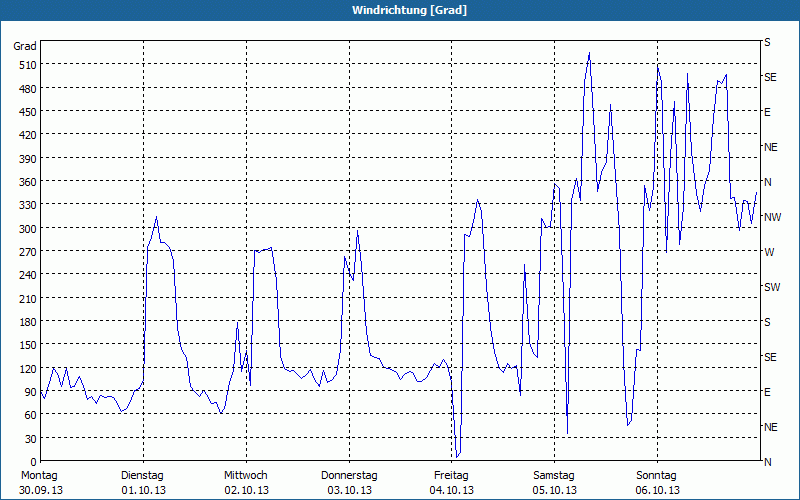800x500 pixels.
Task: Select the 390 value on left axis
Action: coord(28,159)
